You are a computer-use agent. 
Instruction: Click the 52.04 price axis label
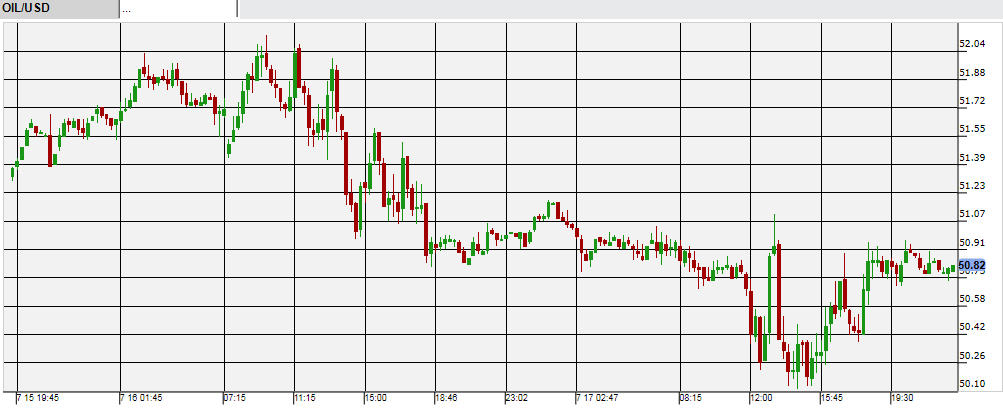(972, 44)
